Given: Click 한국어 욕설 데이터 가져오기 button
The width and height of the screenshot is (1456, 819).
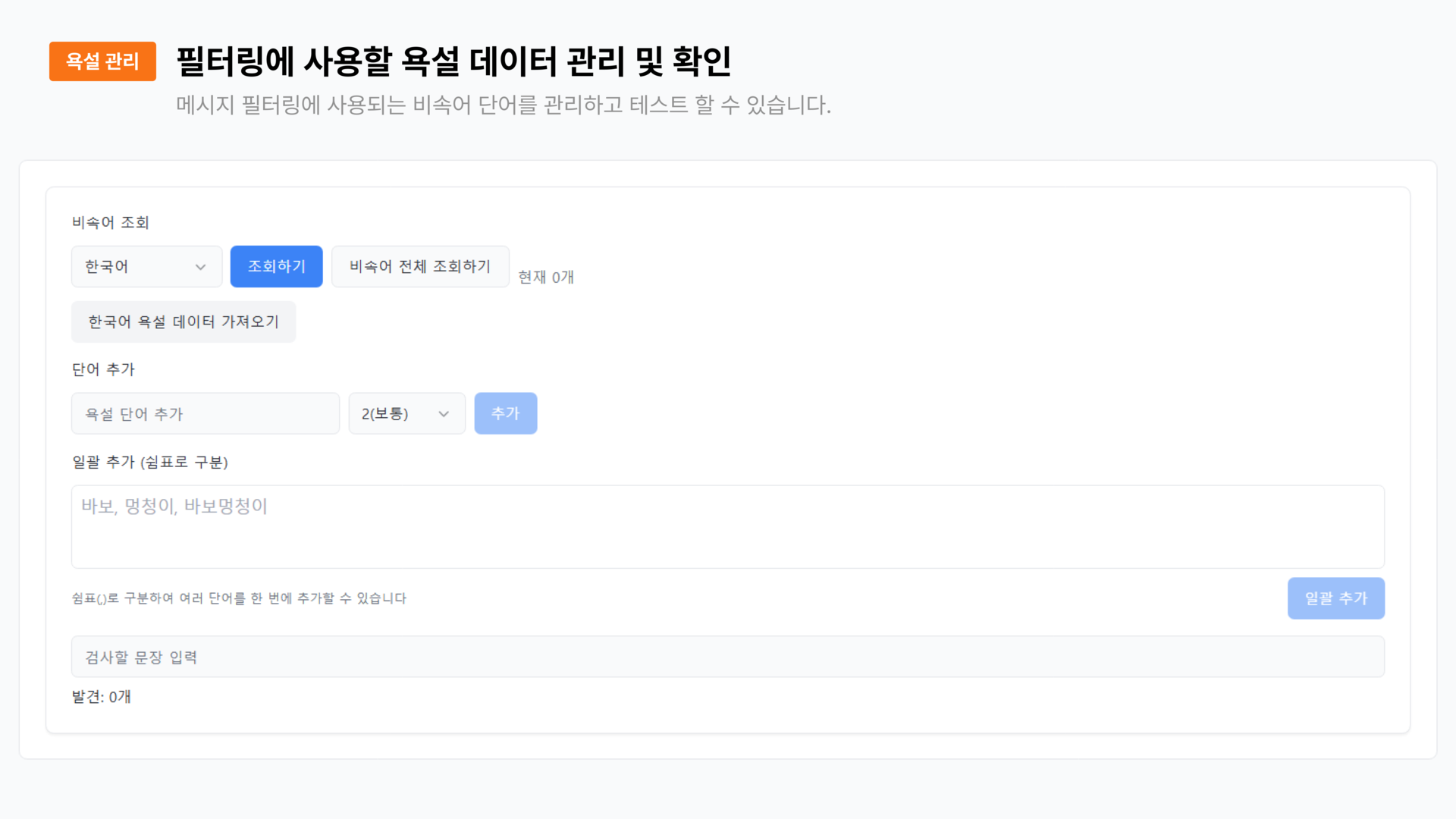Looking at the screenshot, I should coord(183,322).
